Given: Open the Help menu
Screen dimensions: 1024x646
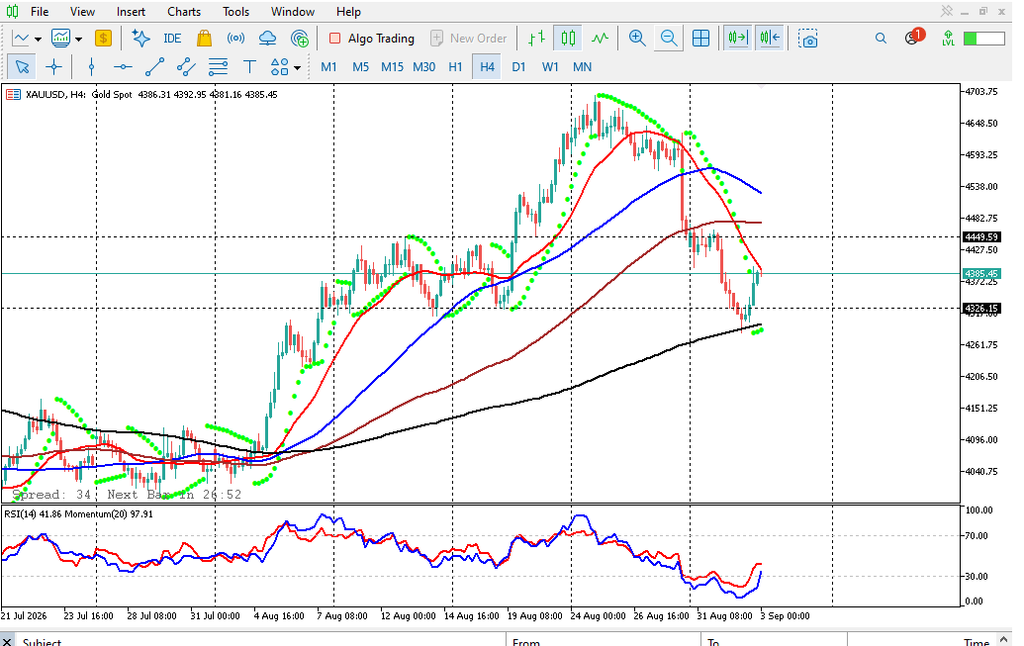Looking at the screenshot, I should (x=349, y=12).
